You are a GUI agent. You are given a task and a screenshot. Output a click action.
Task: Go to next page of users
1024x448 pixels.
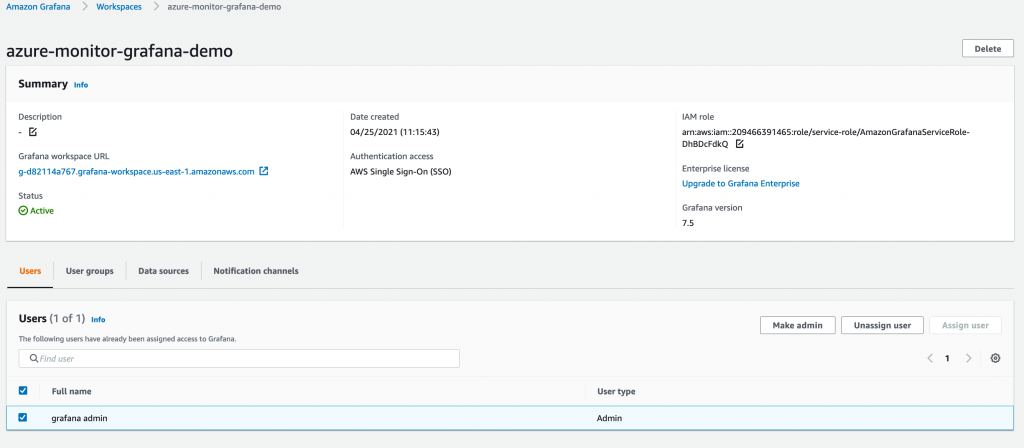968,358
